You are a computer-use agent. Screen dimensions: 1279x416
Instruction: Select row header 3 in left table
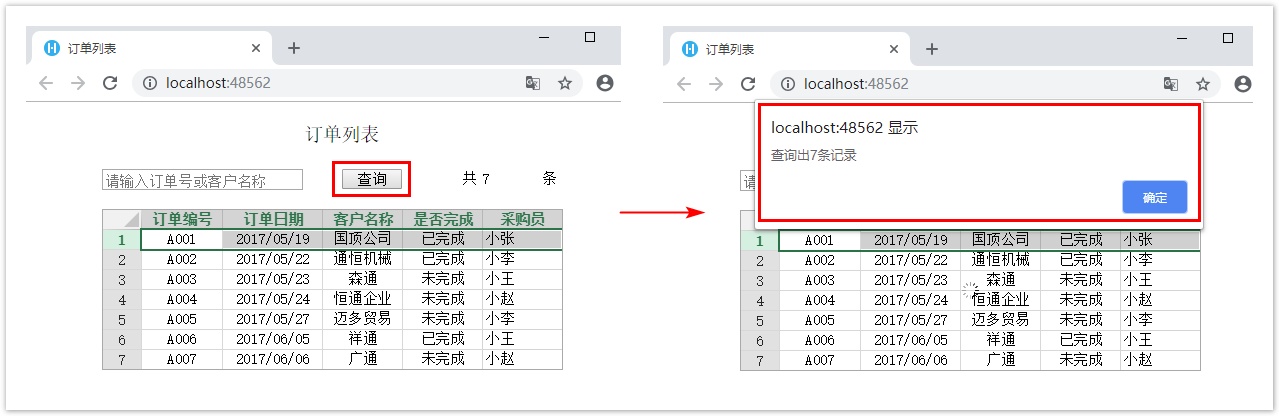click(x=122, y=279)
